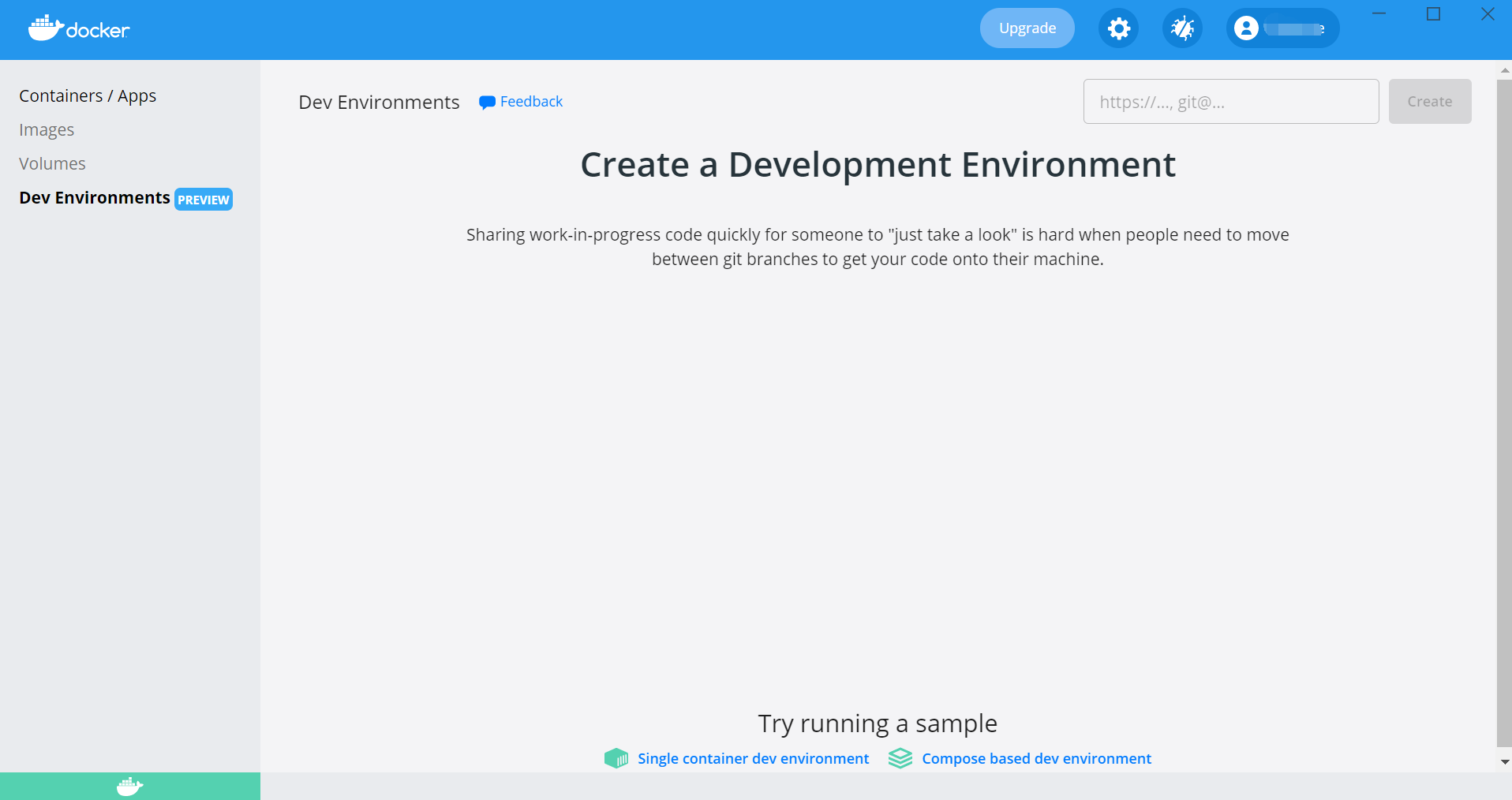Click 'Create a Development Environment' heading
Screen dimensions: 1512x800
click(878, 165)
